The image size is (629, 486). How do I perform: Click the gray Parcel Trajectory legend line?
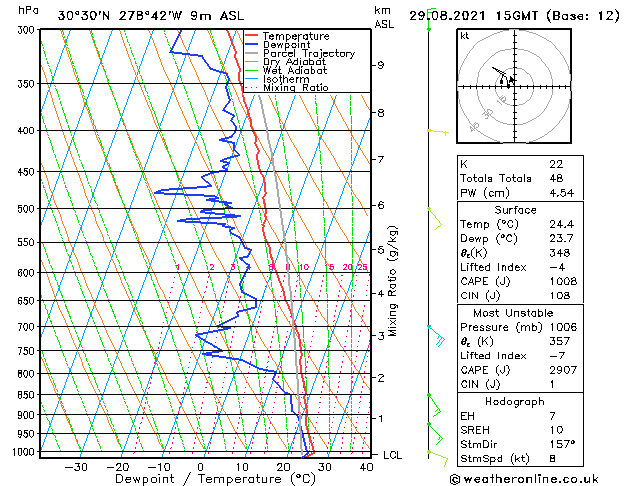251,53
